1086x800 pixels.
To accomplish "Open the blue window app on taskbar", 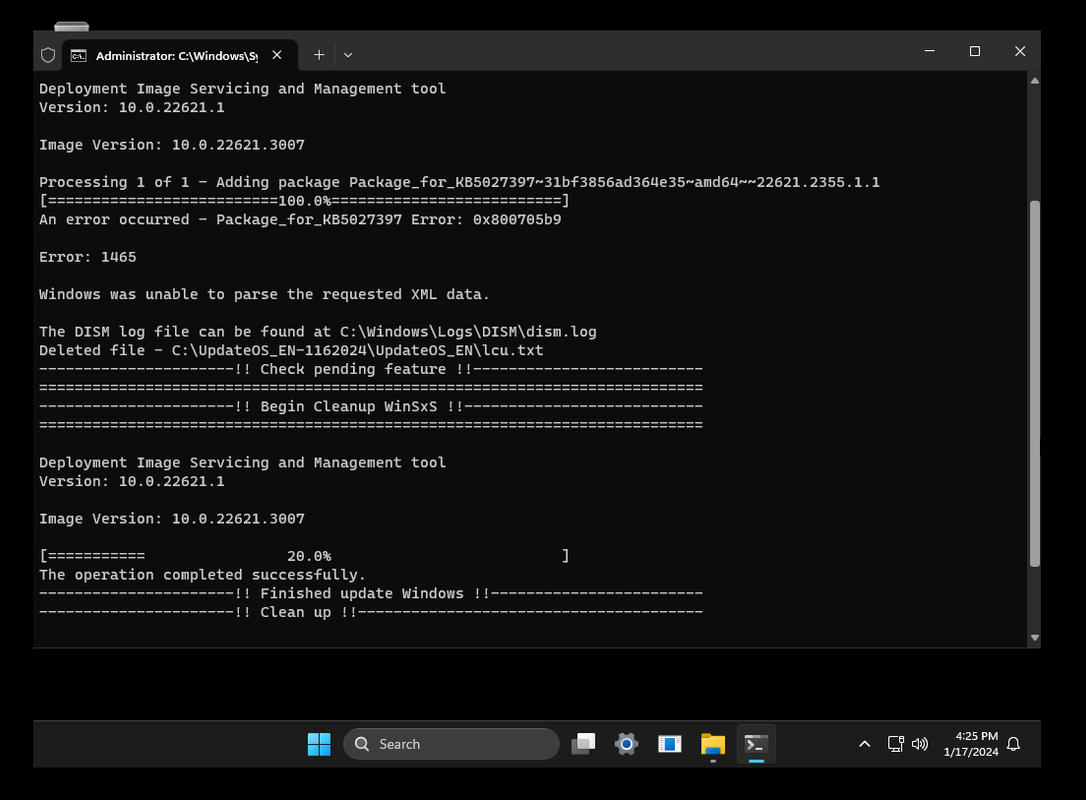I will tap(670, 745).
